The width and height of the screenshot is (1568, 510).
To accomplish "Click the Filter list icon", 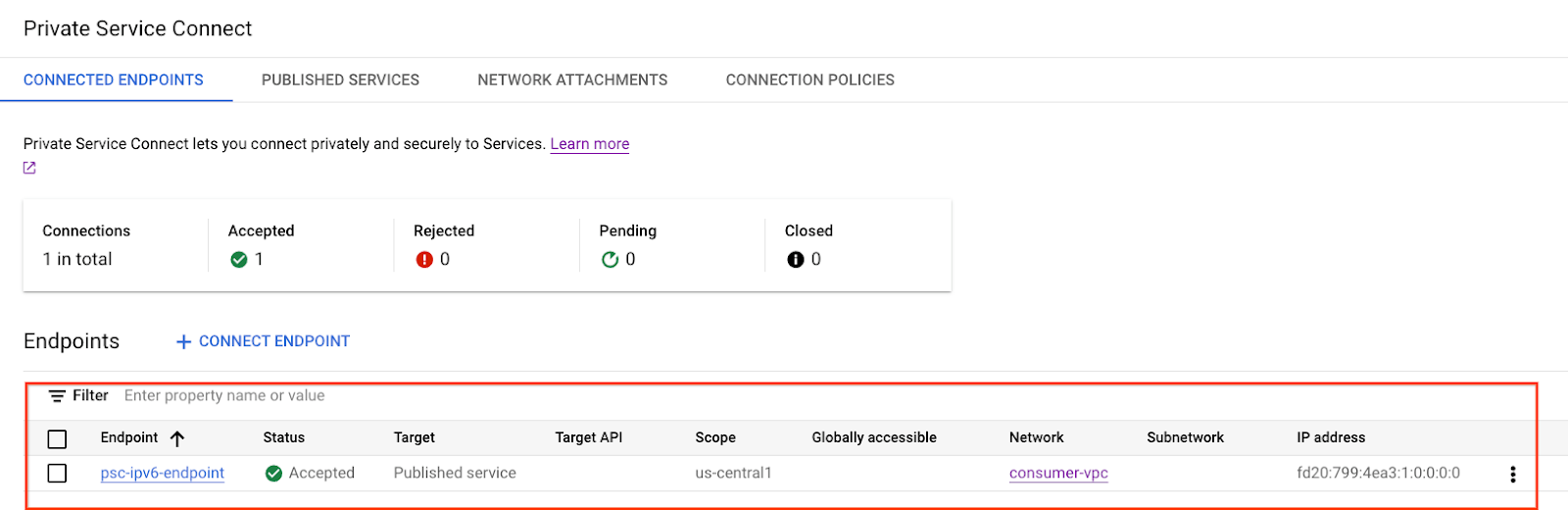I will tap(58, 396).
